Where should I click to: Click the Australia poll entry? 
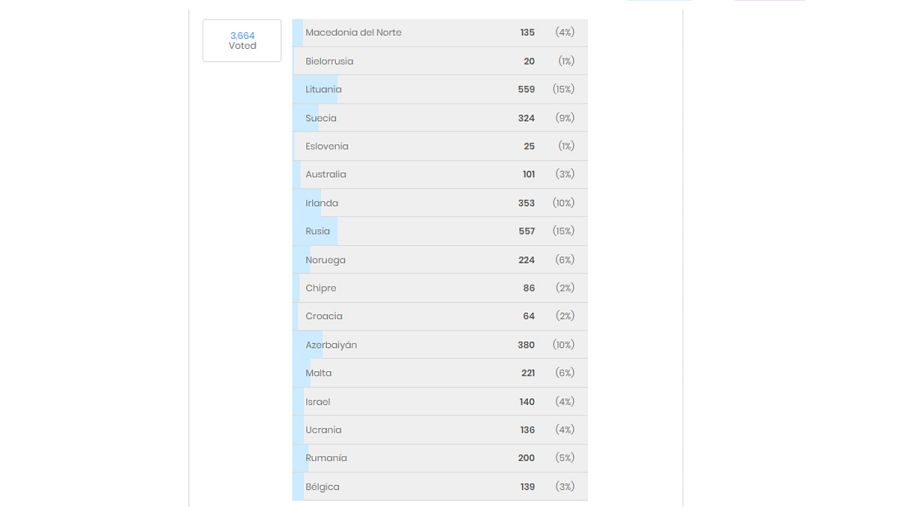pyautogui.click(x=440, y=175)
